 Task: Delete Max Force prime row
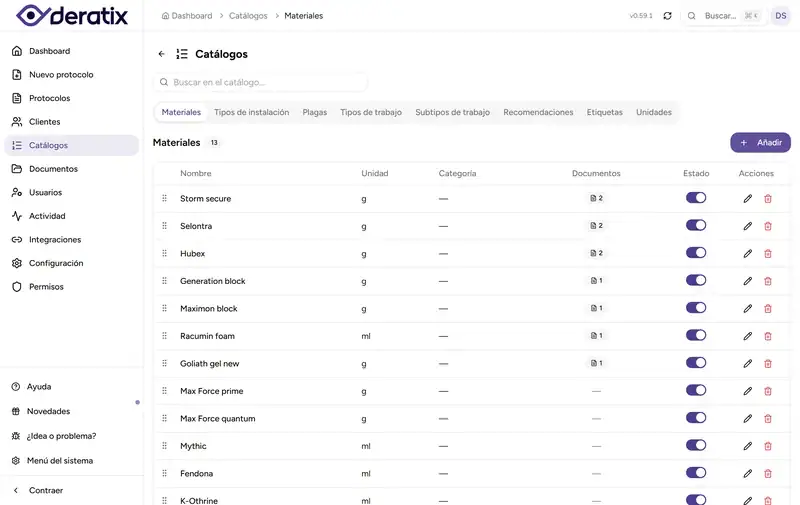click(x=768, y=391)
